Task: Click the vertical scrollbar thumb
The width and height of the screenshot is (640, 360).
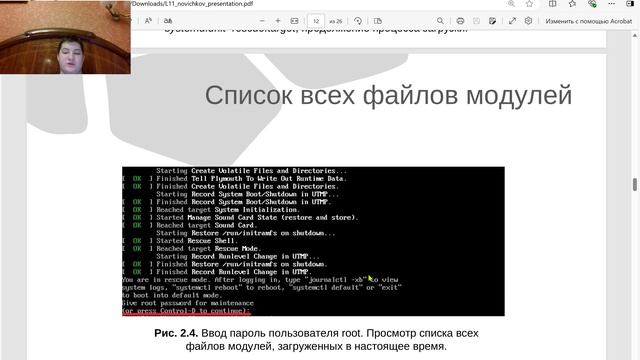Action: [635, 184]
